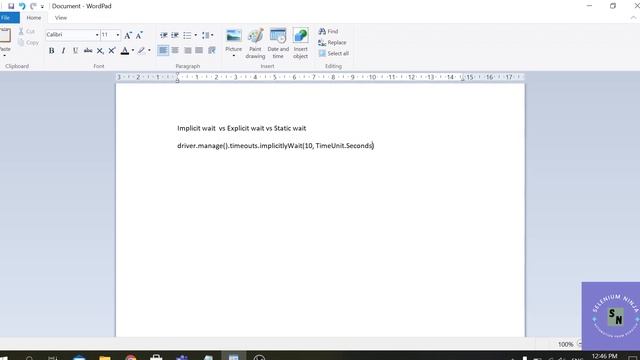Toggle Italic formatting

point(63,51)
